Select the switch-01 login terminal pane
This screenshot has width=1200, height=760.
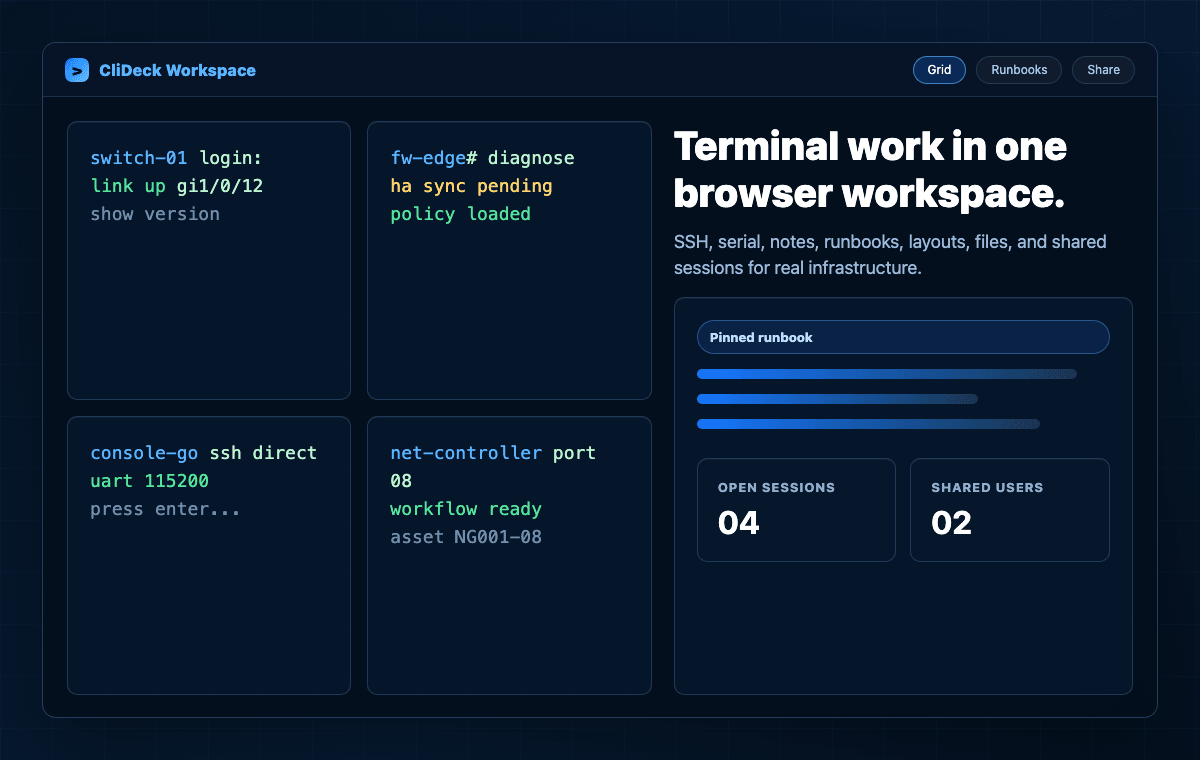209,261
